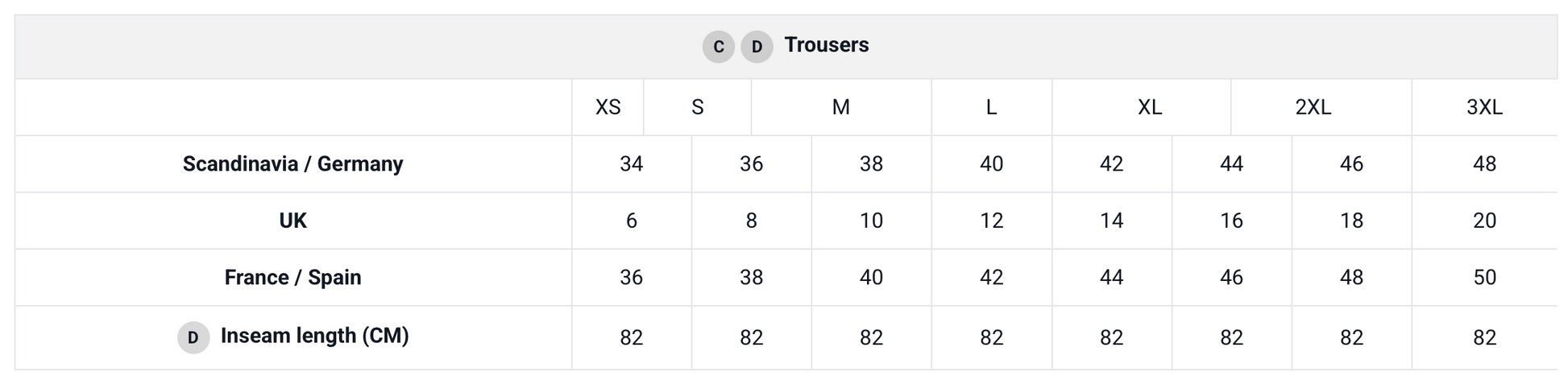Select the Scandinavia / Germany row label

[292, 164]
